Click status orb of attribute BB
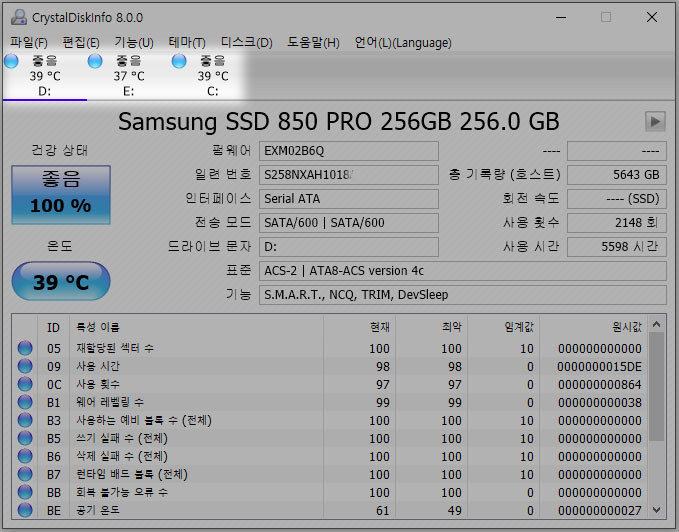Screen dimensions: 679x532 25,492
